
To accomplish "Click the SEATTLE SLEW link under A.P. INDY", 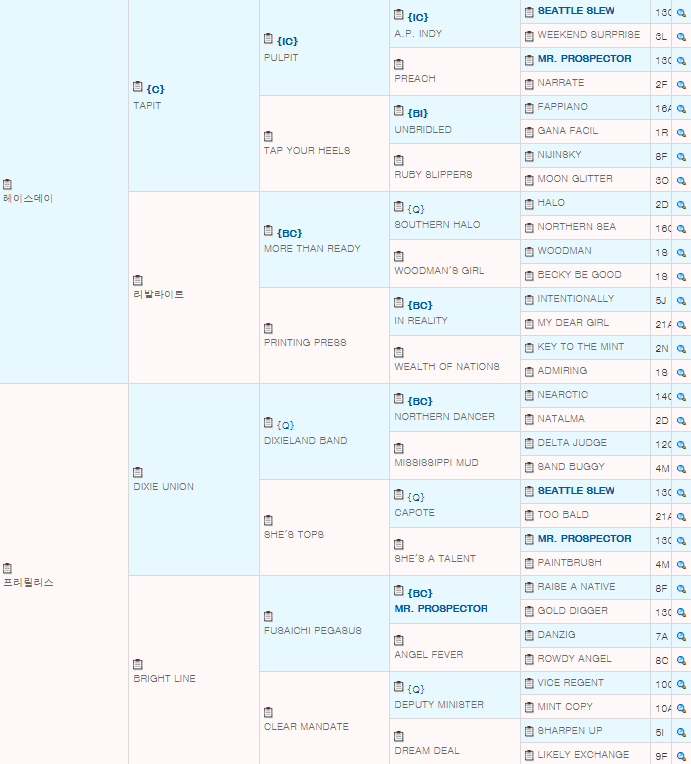I will [x=576, y=11].
